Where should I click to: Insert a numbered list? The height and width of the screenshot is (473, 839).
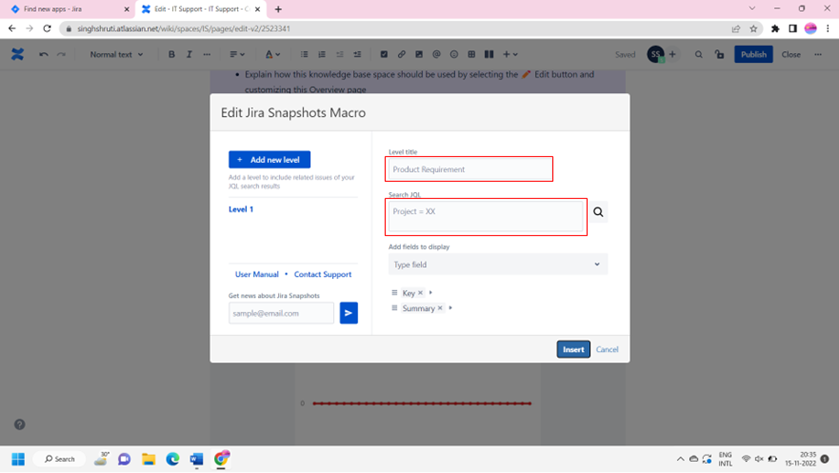point(322,54)
